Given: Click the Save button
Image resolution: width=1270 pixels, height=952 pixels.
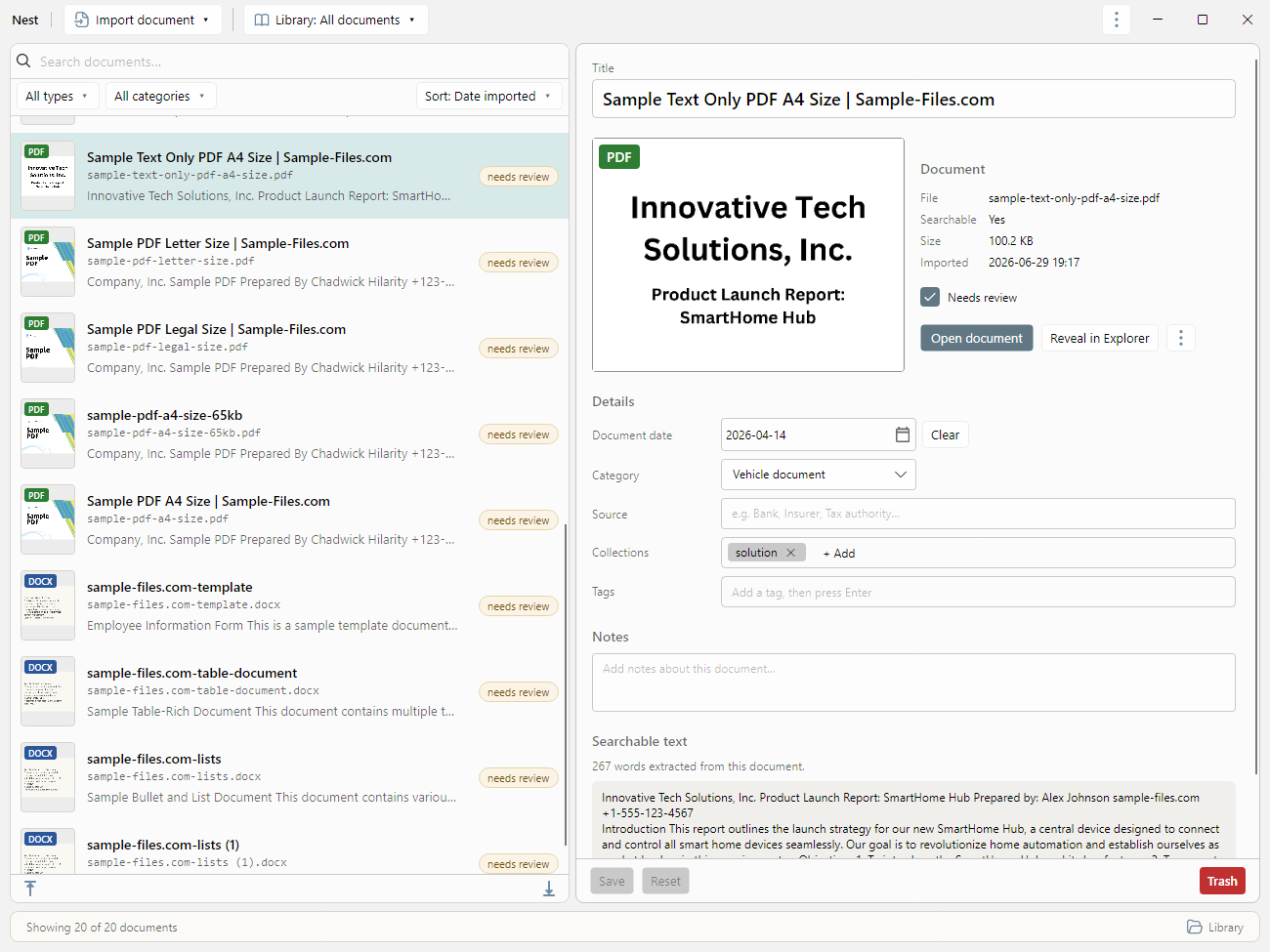Looking at the screenshot, I should pyautogui.click(x=612, y=881).
